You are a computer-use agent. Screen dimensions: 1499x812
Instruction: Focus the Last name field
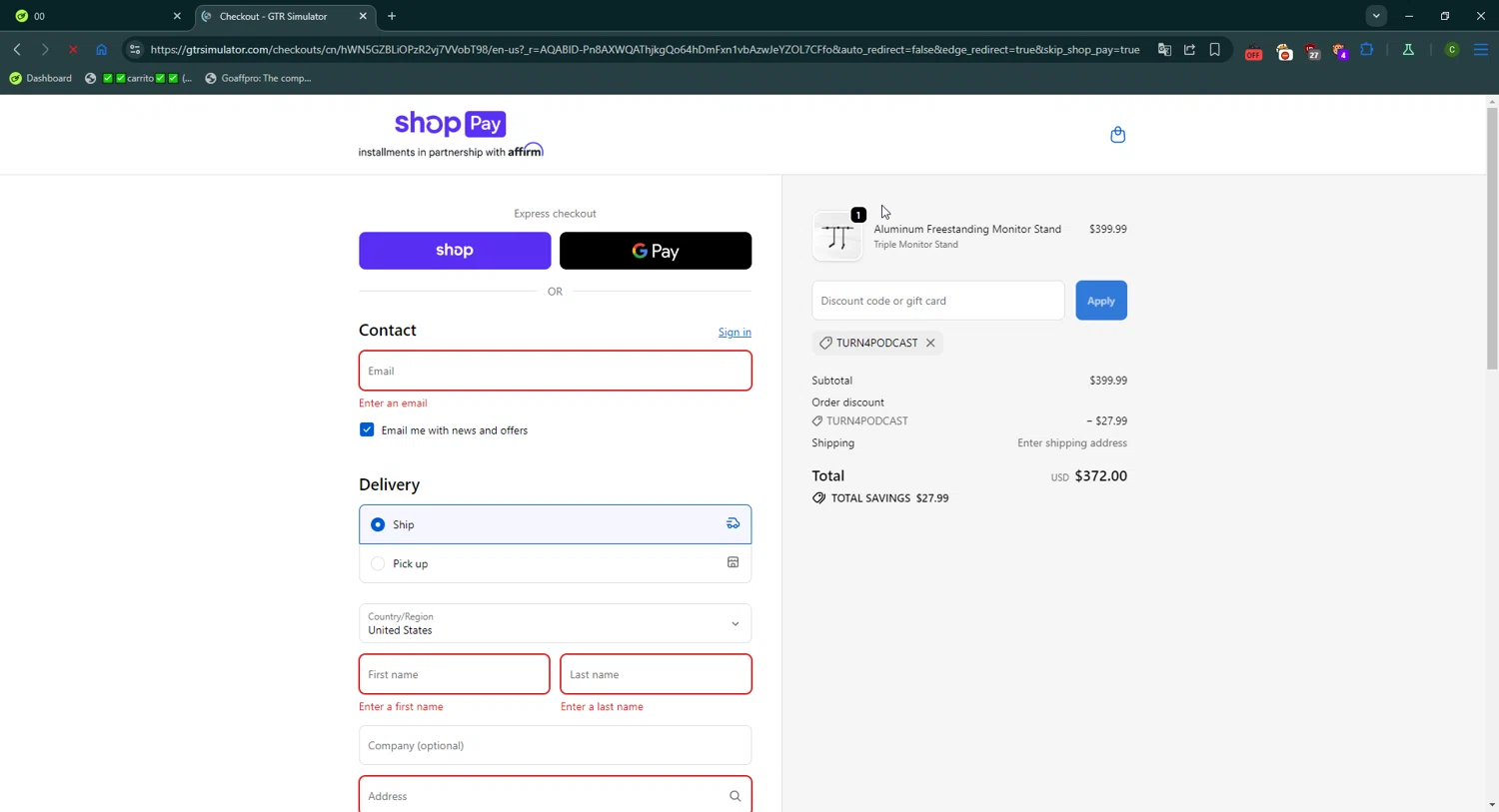click(x=656, y=674)
